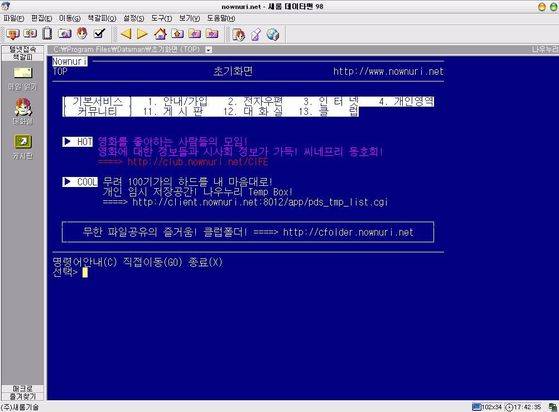559x412 pixels.
Task: Click the first toolbar connect icon
Action: (x=13, y=34)
